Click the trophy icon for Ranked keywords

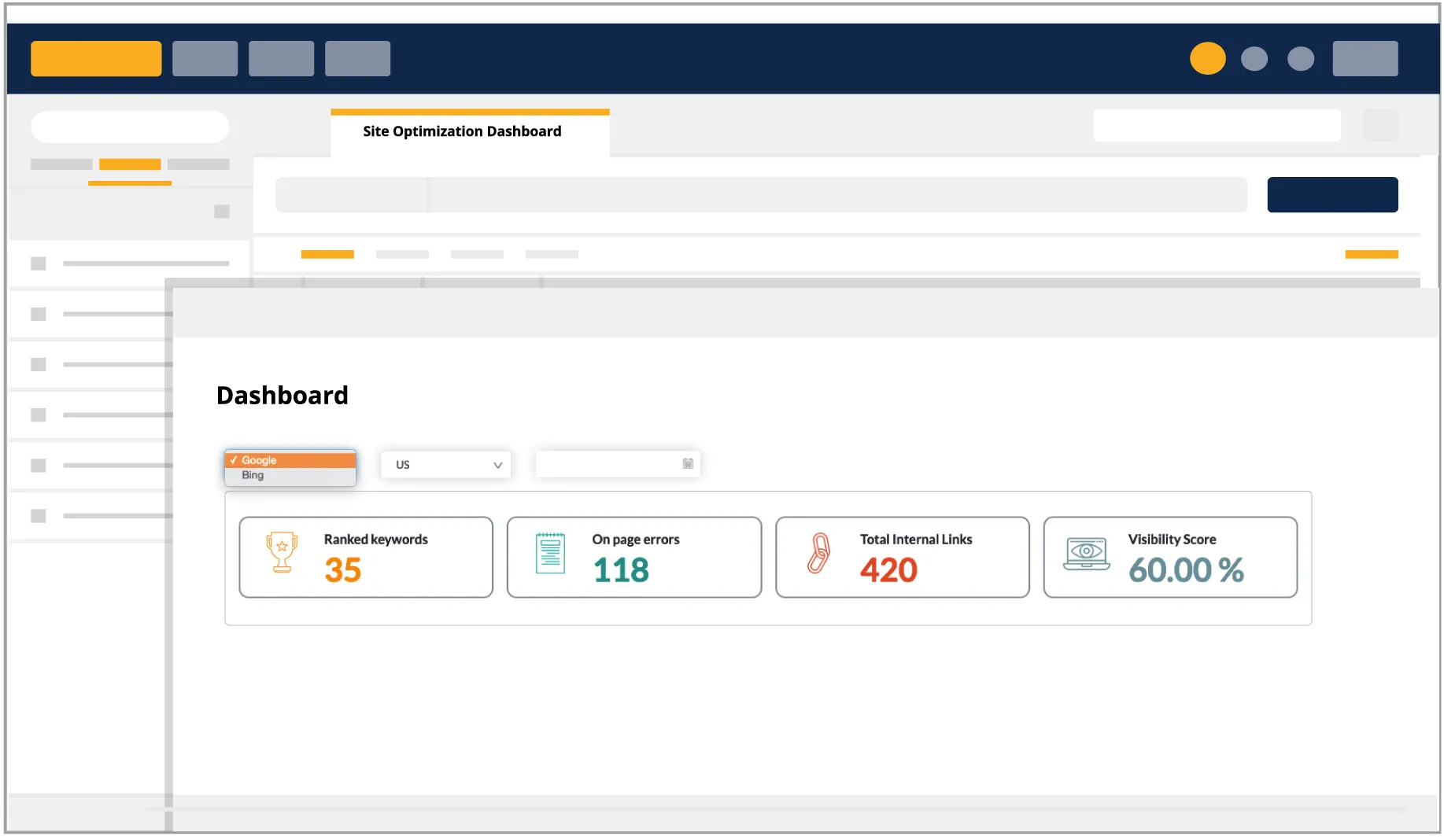point(281,552)
